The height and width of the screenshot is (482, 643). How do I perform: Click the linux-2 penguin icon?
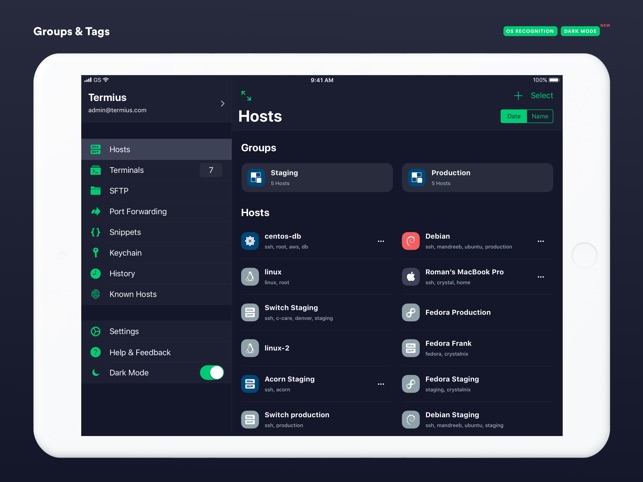click(250, 348)
